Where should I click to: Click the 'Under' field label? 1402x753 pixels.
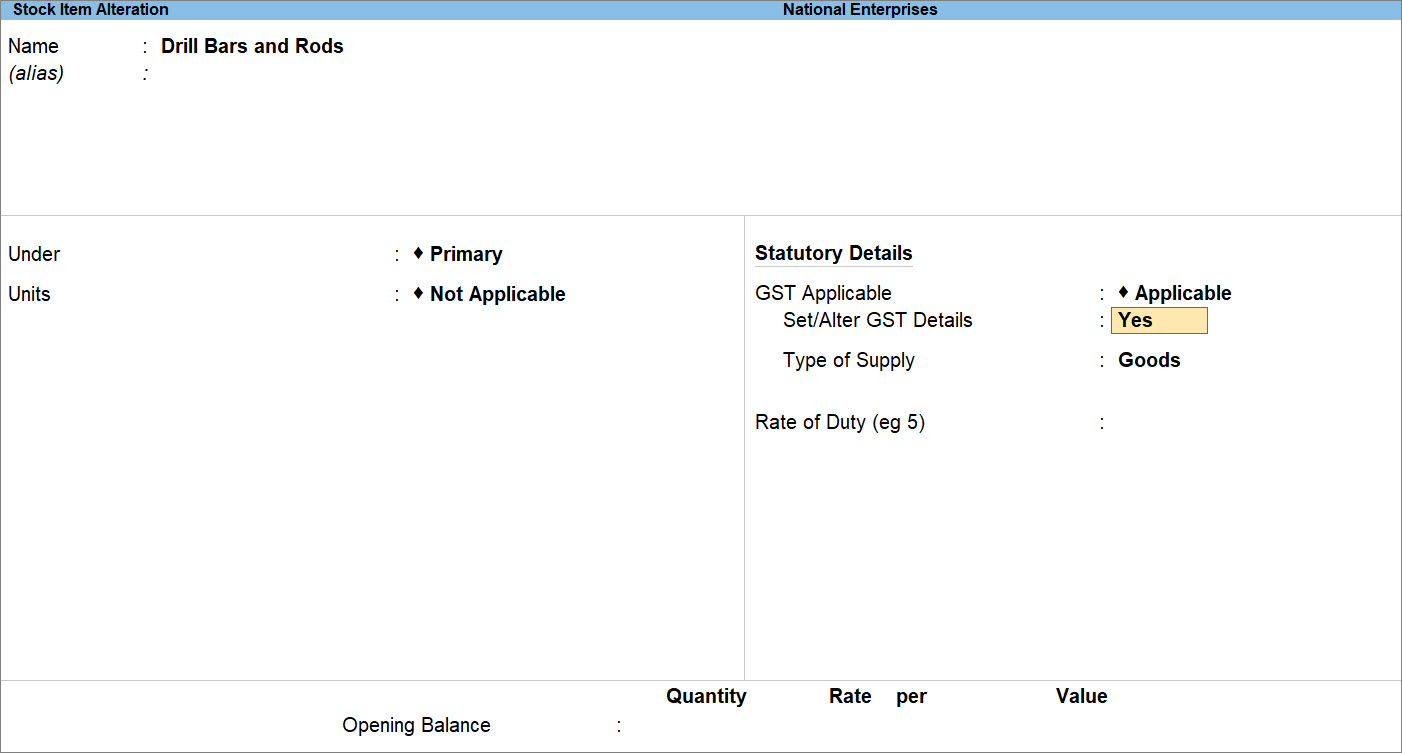click(x=34, y=254)
